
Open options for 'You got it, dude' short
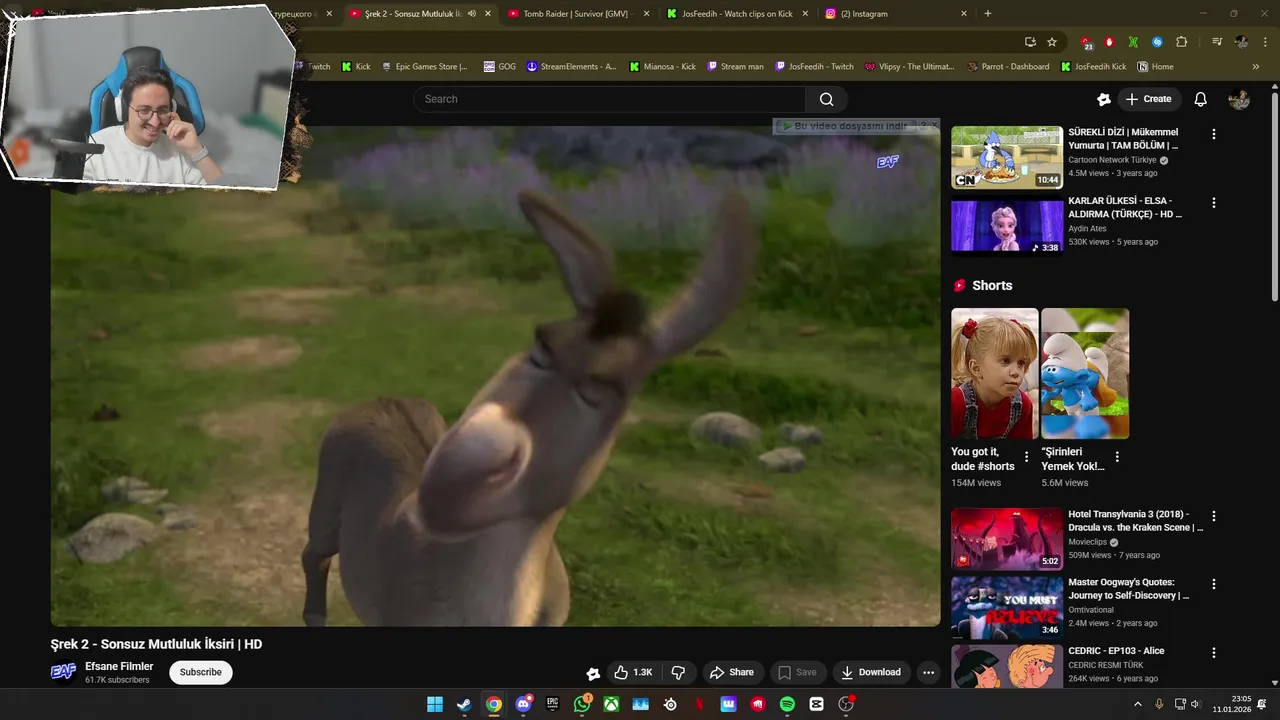point(1026,457)
